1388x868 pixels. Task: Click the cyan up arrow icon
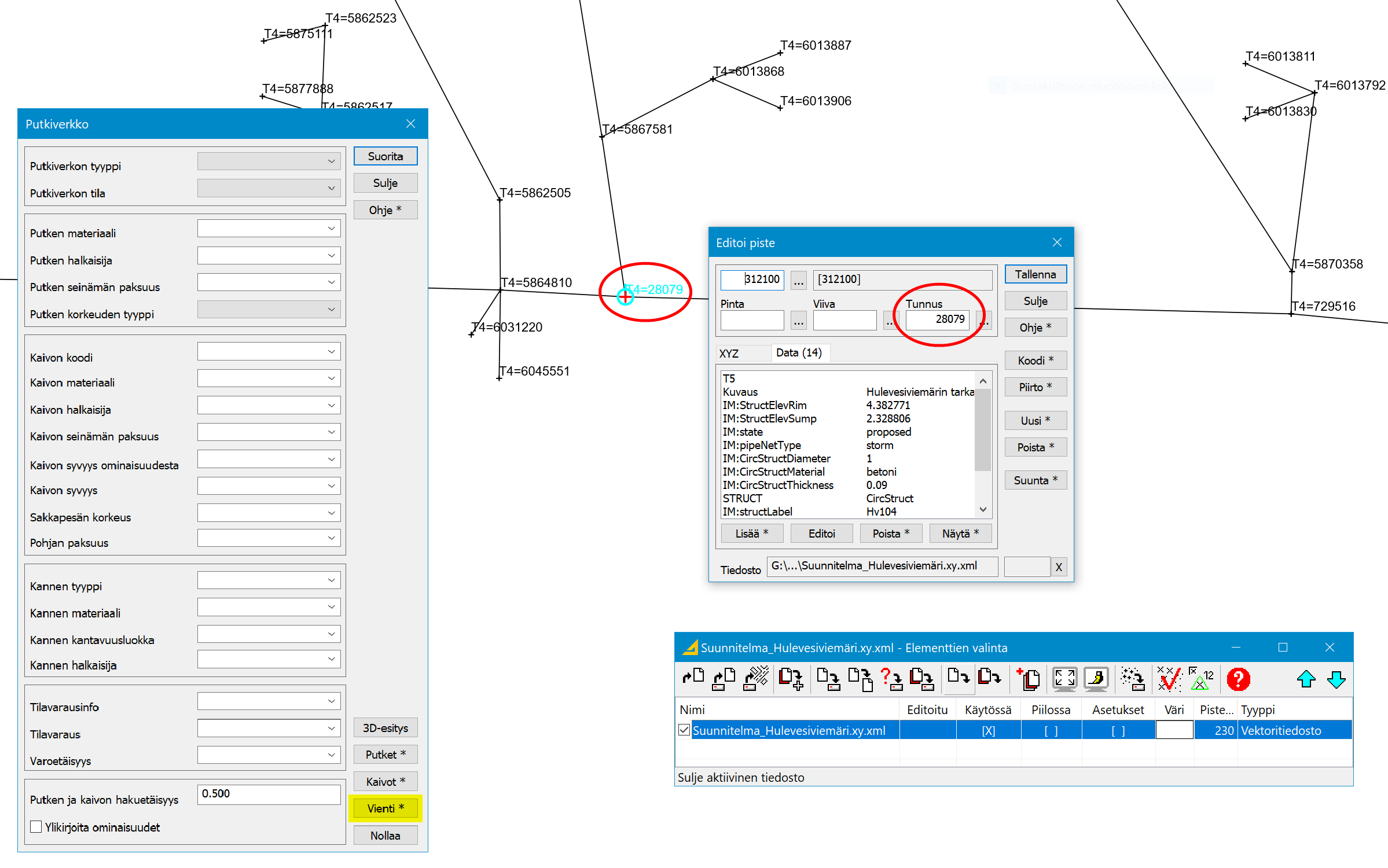[x=1306, y=679]
